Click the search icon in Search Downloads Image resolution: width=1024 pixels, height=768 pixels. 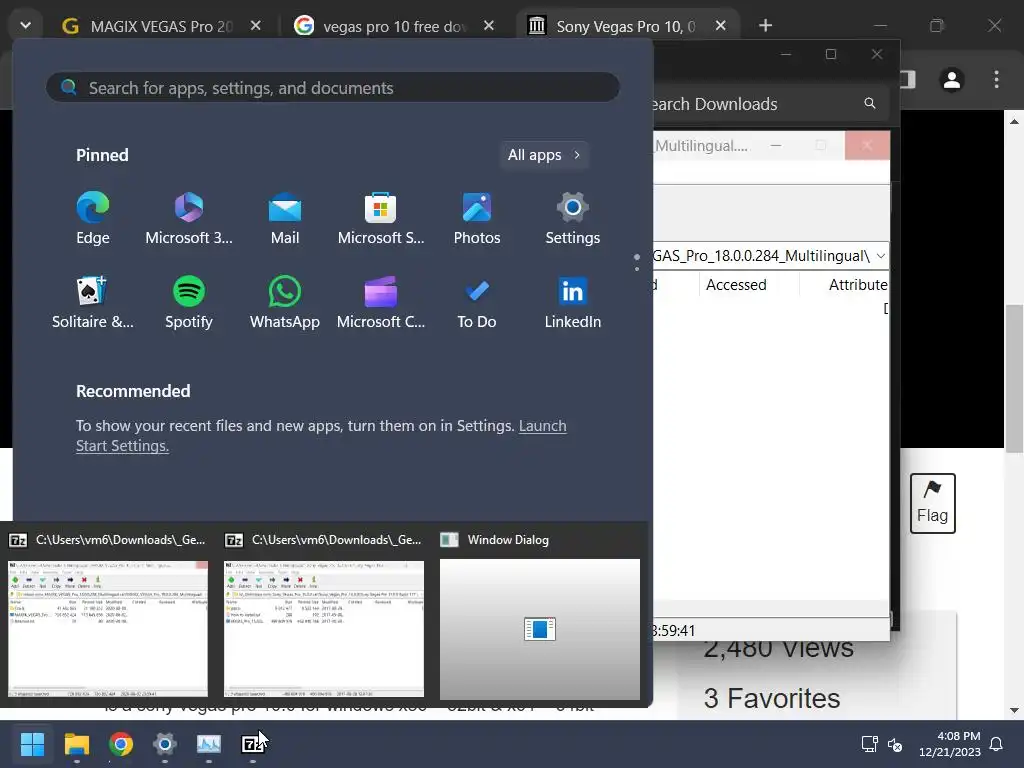[x=870, y=103]
